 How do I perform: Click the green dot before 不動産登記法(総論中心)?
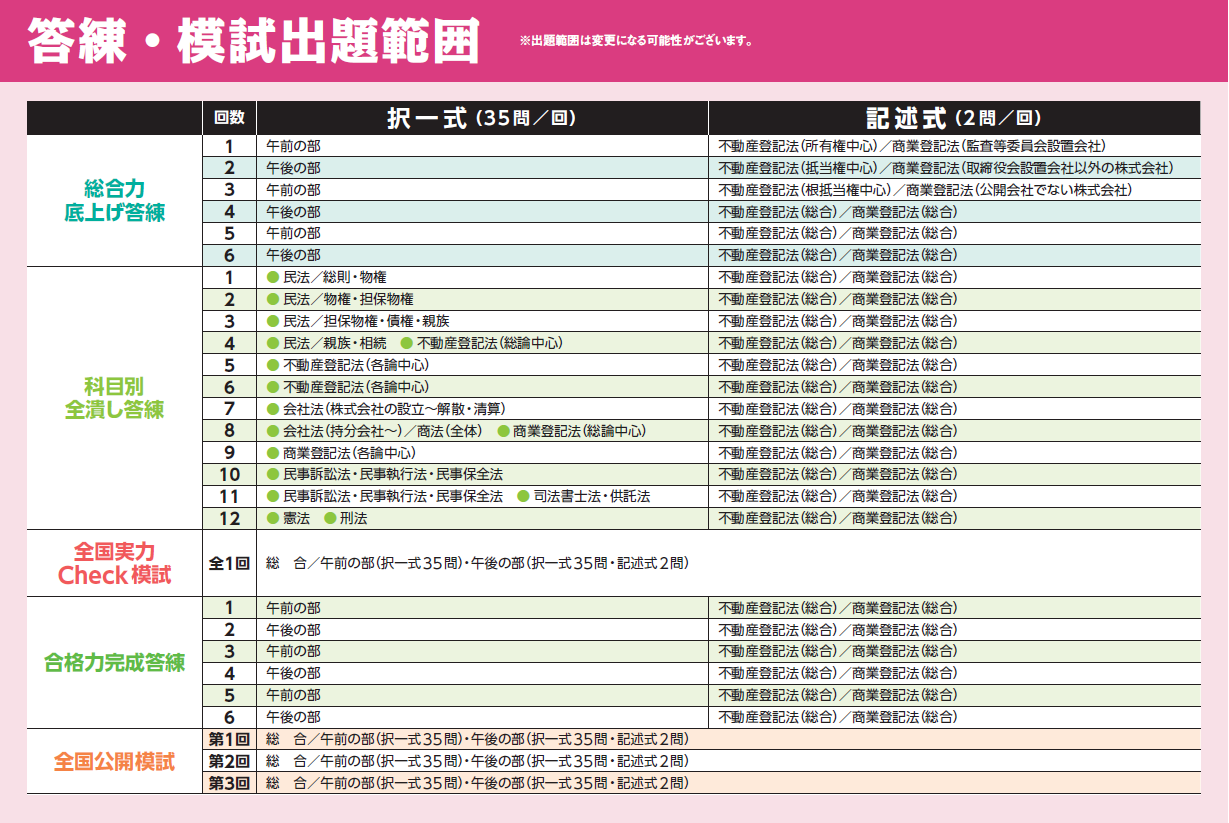tap(406, 343)
